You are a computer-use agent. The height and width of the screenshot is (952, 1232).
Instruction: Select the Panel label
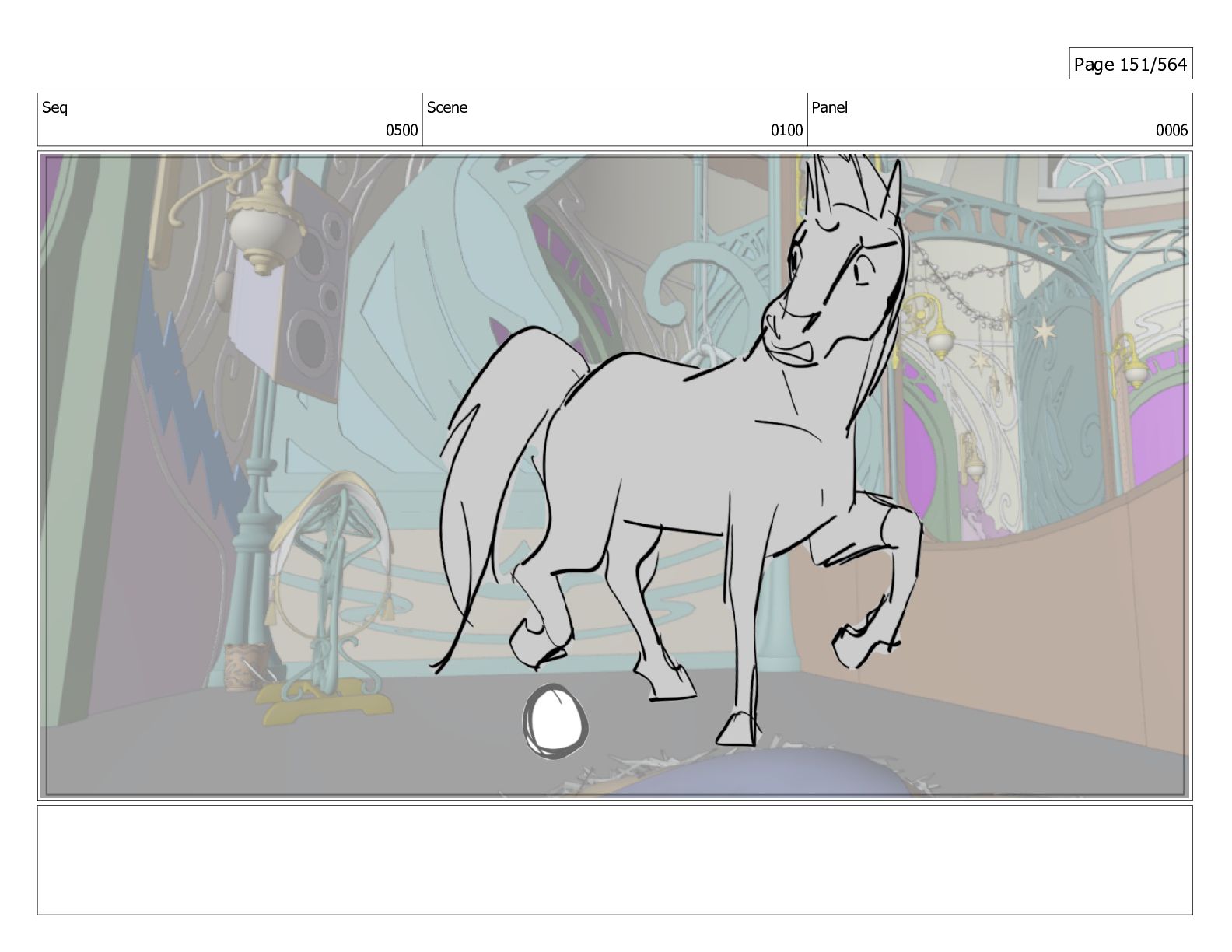coord(830,108)
